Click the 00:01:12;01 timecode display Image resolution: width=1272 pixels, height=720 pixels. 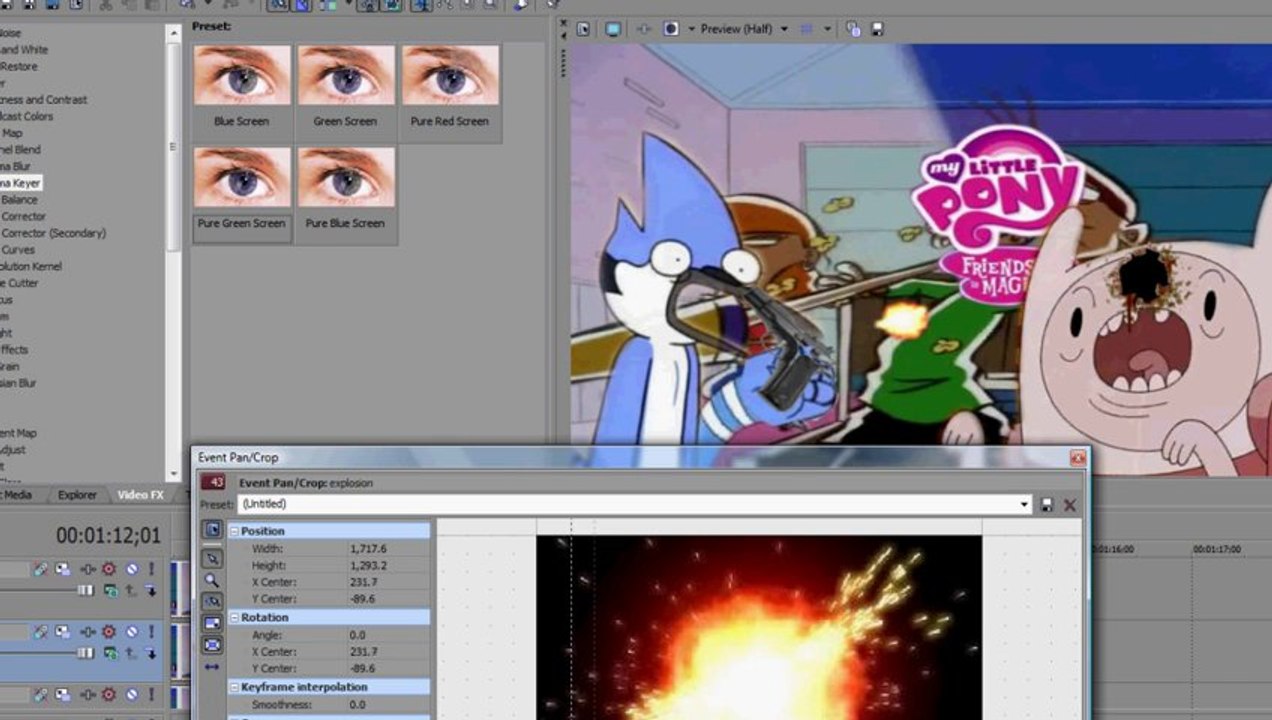[108, 536]
